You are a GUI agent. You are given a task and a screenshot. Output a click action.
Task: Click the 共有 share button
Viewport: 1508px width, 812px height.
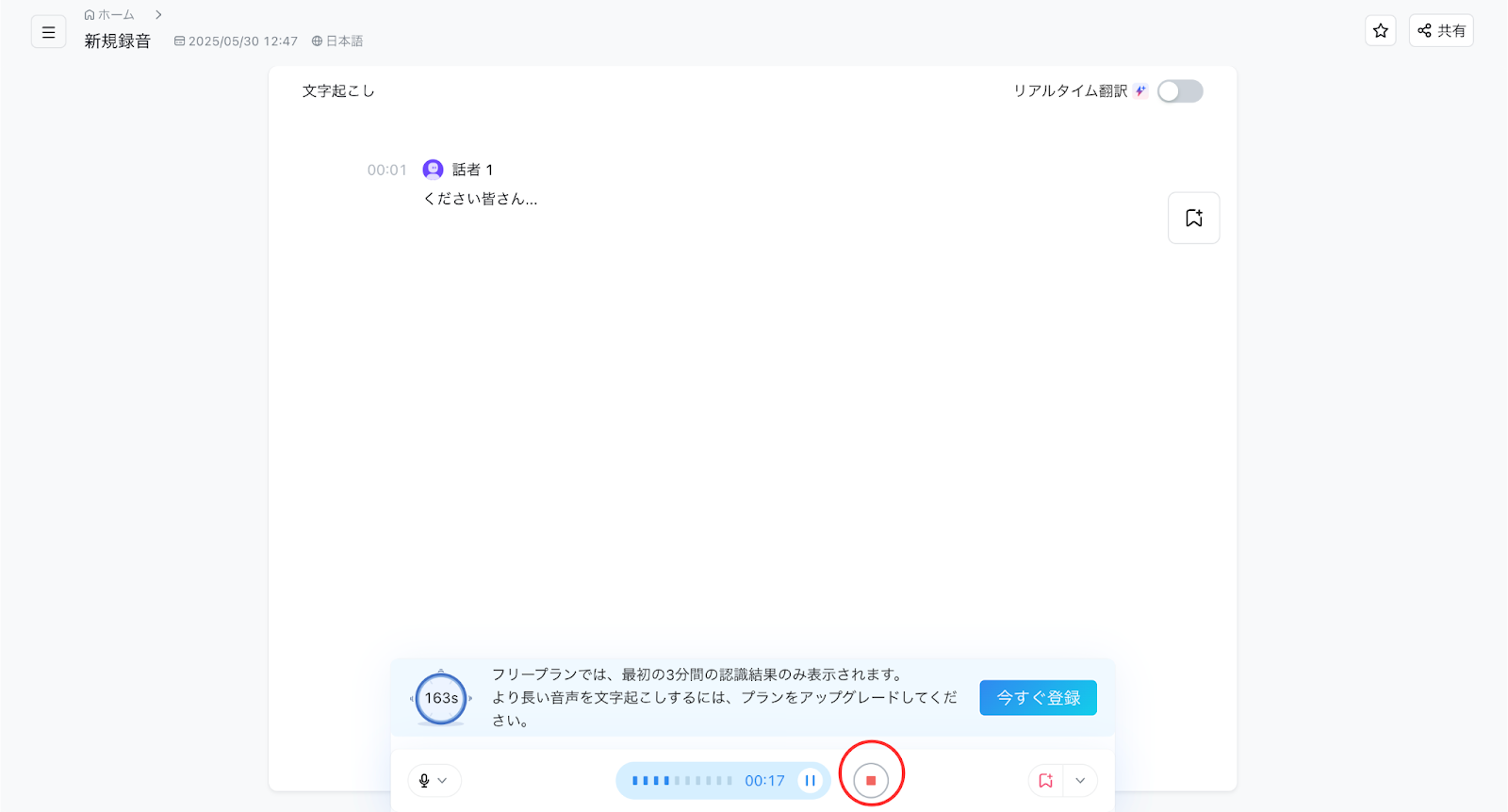[x=1441, y=31]
